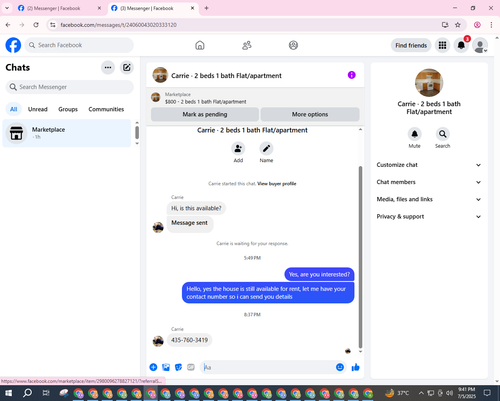The image size is (500, 401).
Task: Expand Chat members section
Action: point(429,182)
